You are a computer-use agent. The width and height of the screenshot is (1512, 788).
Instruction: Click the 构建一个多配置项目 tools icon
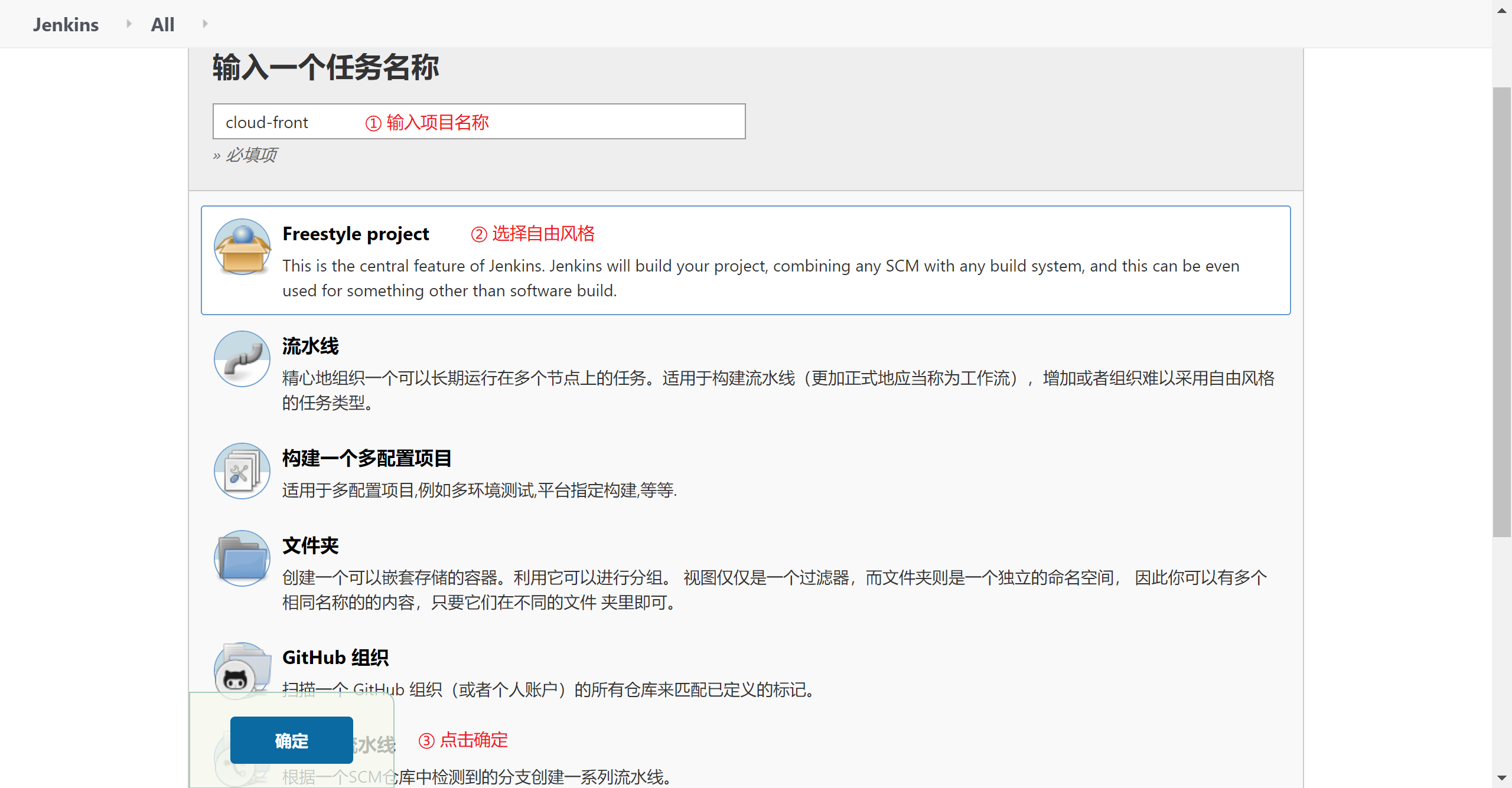click(x=242, y=470)
